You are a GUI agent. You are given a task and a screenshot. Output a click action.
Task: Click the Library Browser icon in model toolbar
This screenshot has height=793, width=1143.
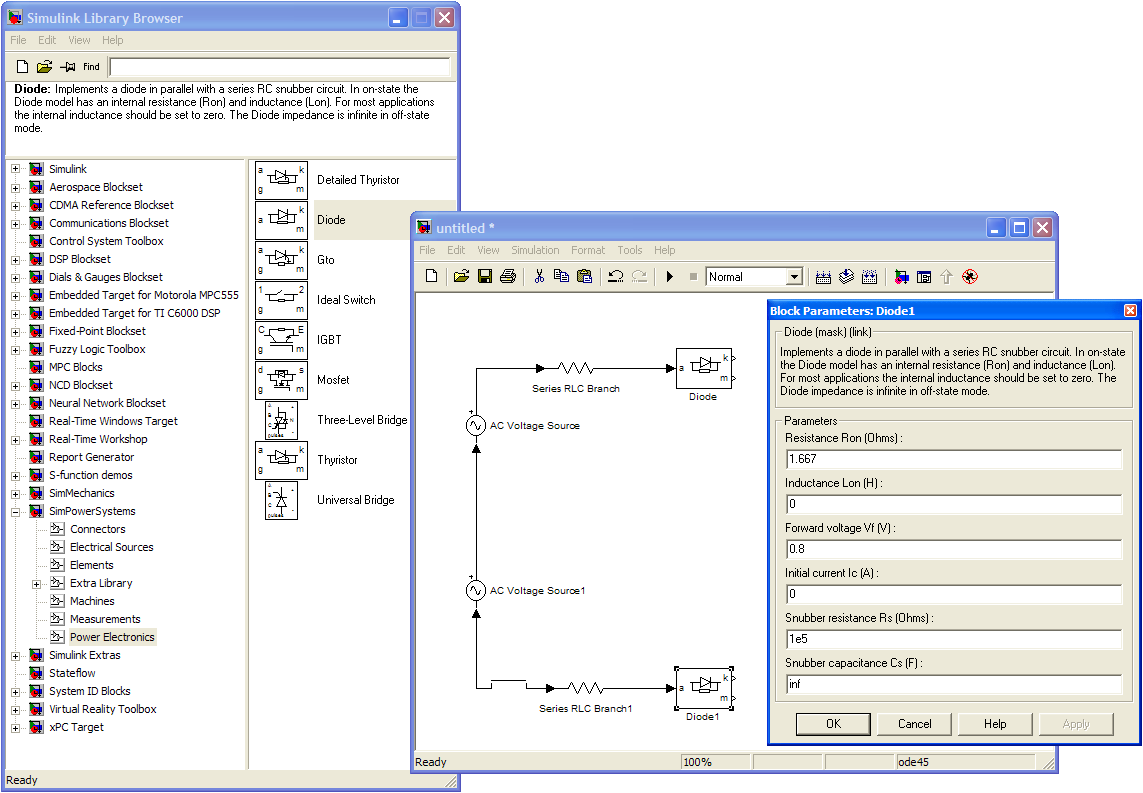point(902,277)
